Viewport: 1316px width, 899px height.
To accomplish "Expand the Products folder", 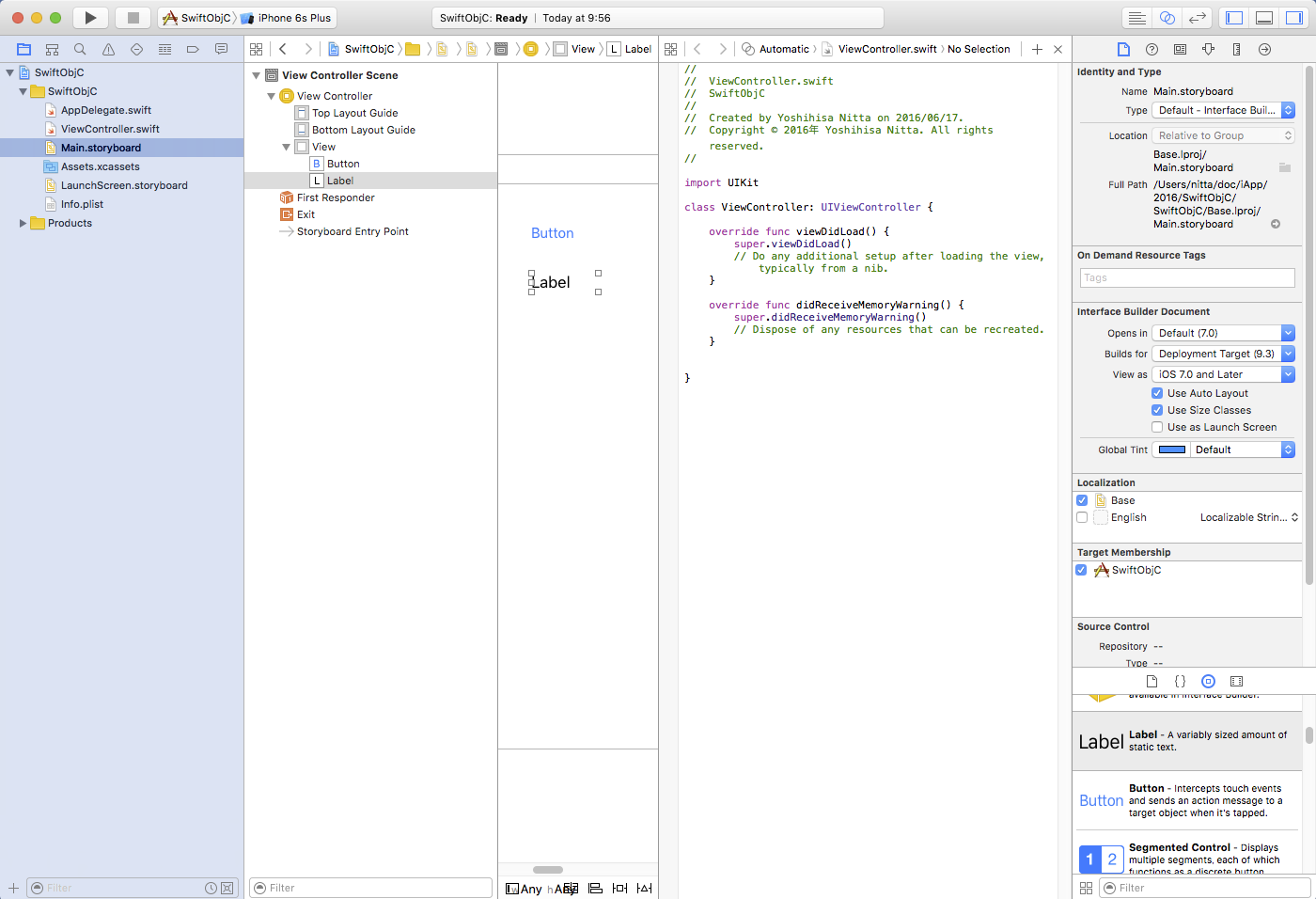I will 23,223.
